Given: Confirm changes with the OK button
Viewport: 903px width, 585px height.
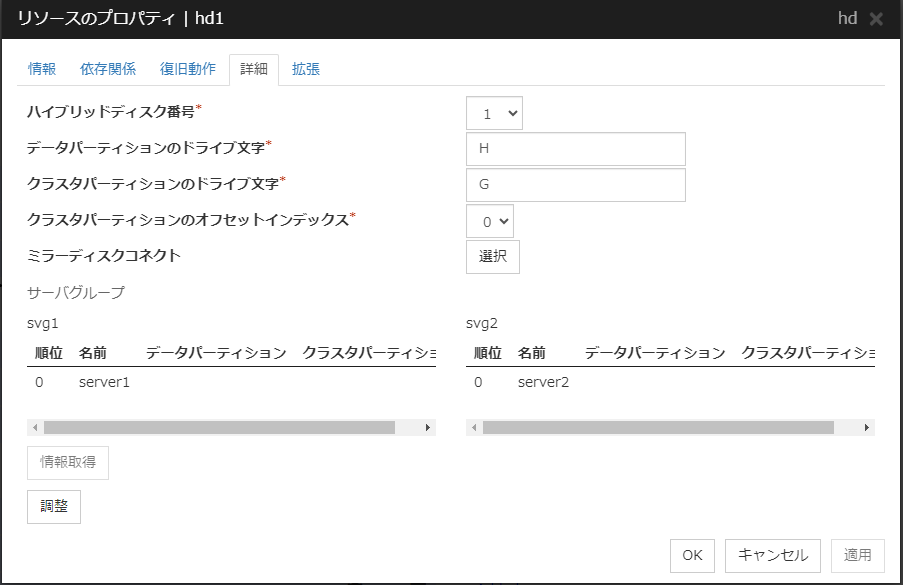Looking at the screenshot, I should coord(692,555).
